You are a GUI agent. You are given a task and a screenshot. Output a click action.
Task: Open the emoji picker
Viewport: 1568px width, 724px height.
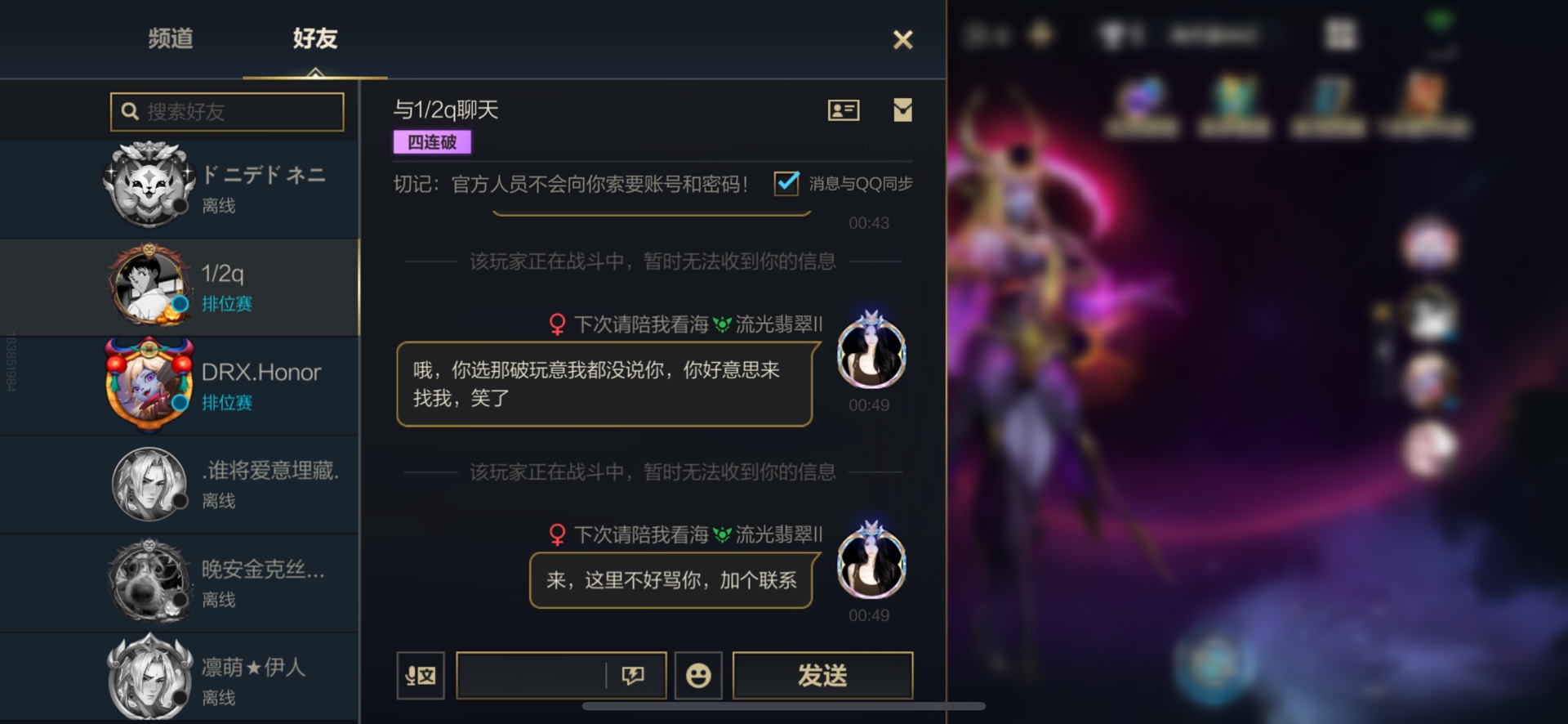point(698,676)
